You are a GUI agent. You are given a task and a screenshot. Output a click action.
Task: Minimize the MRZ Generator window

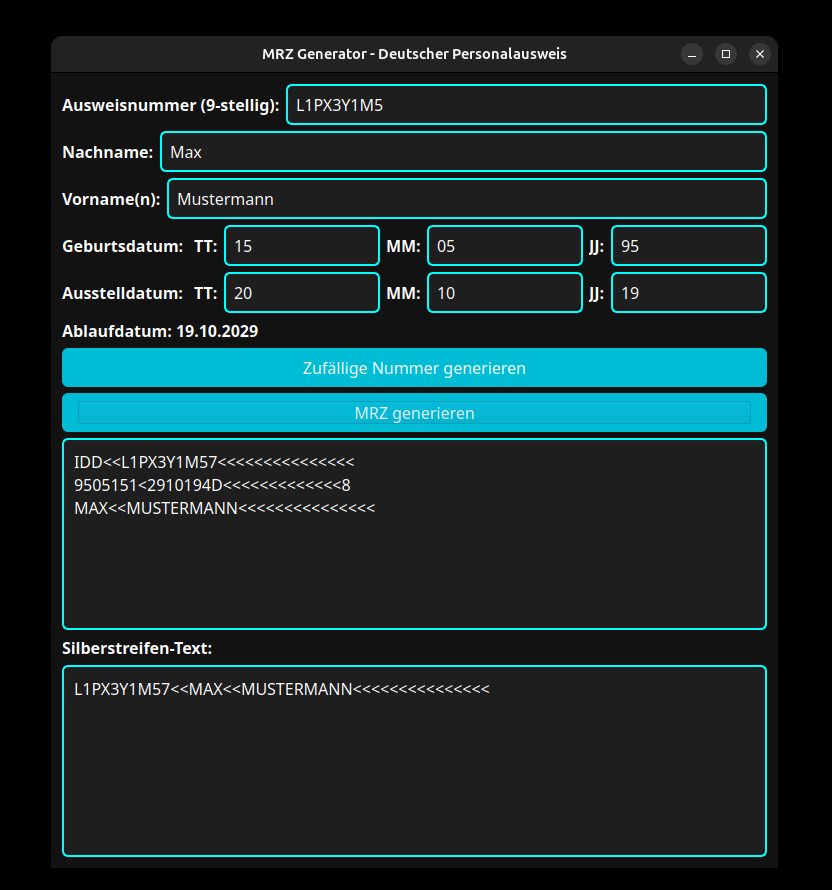coord(692,54)
